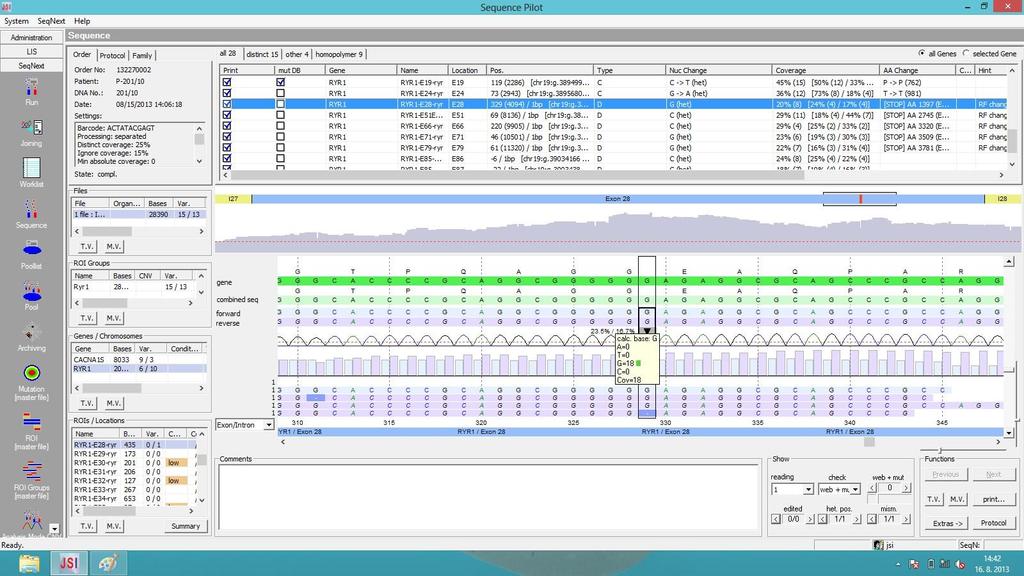1024x576 pixels.
Task: Enable mut DB checkbox for the RYR1-E71-ryr row
Action: point(280,136)
